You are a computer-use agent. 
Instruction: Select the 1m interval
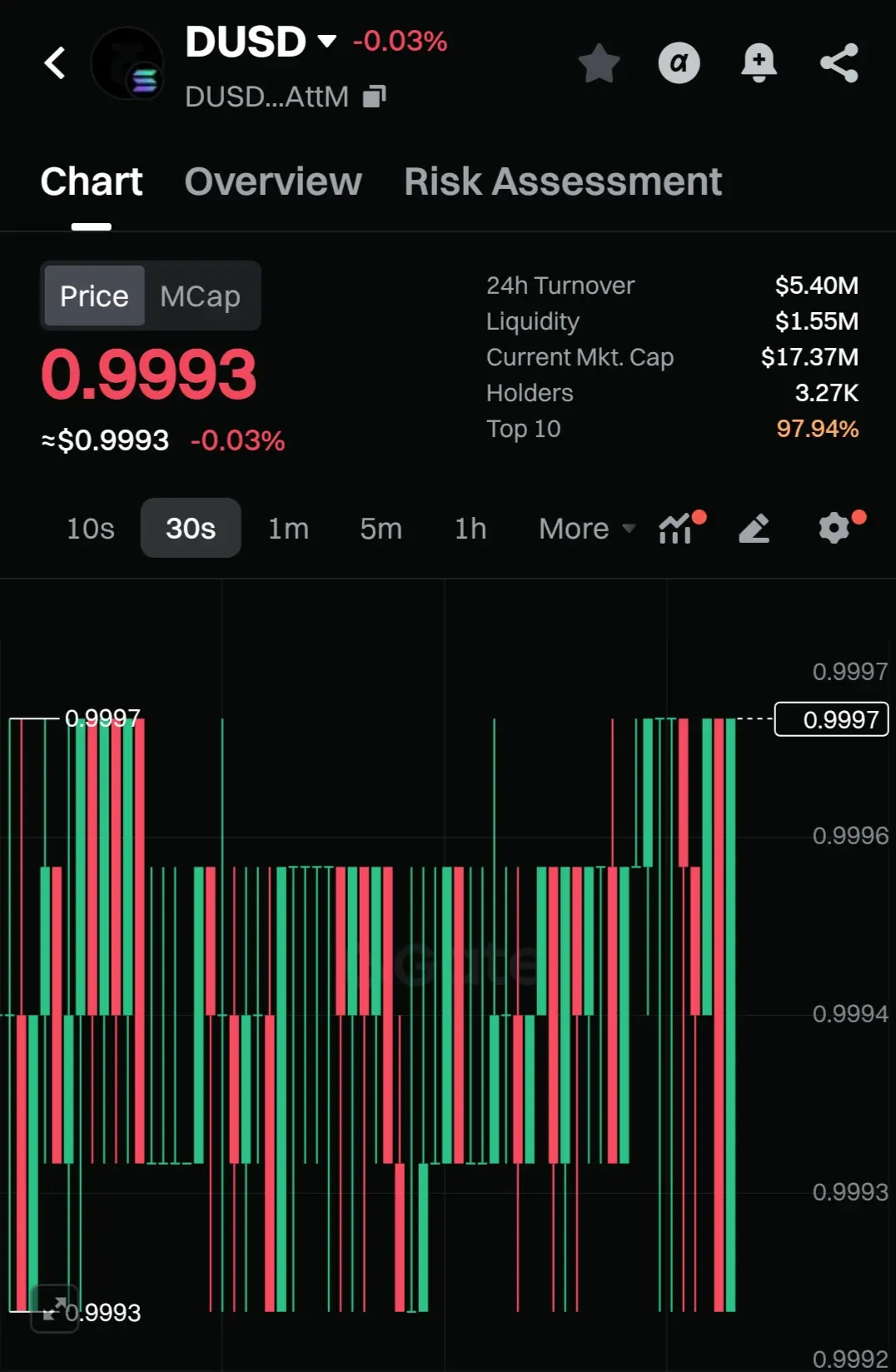(288, 528)
